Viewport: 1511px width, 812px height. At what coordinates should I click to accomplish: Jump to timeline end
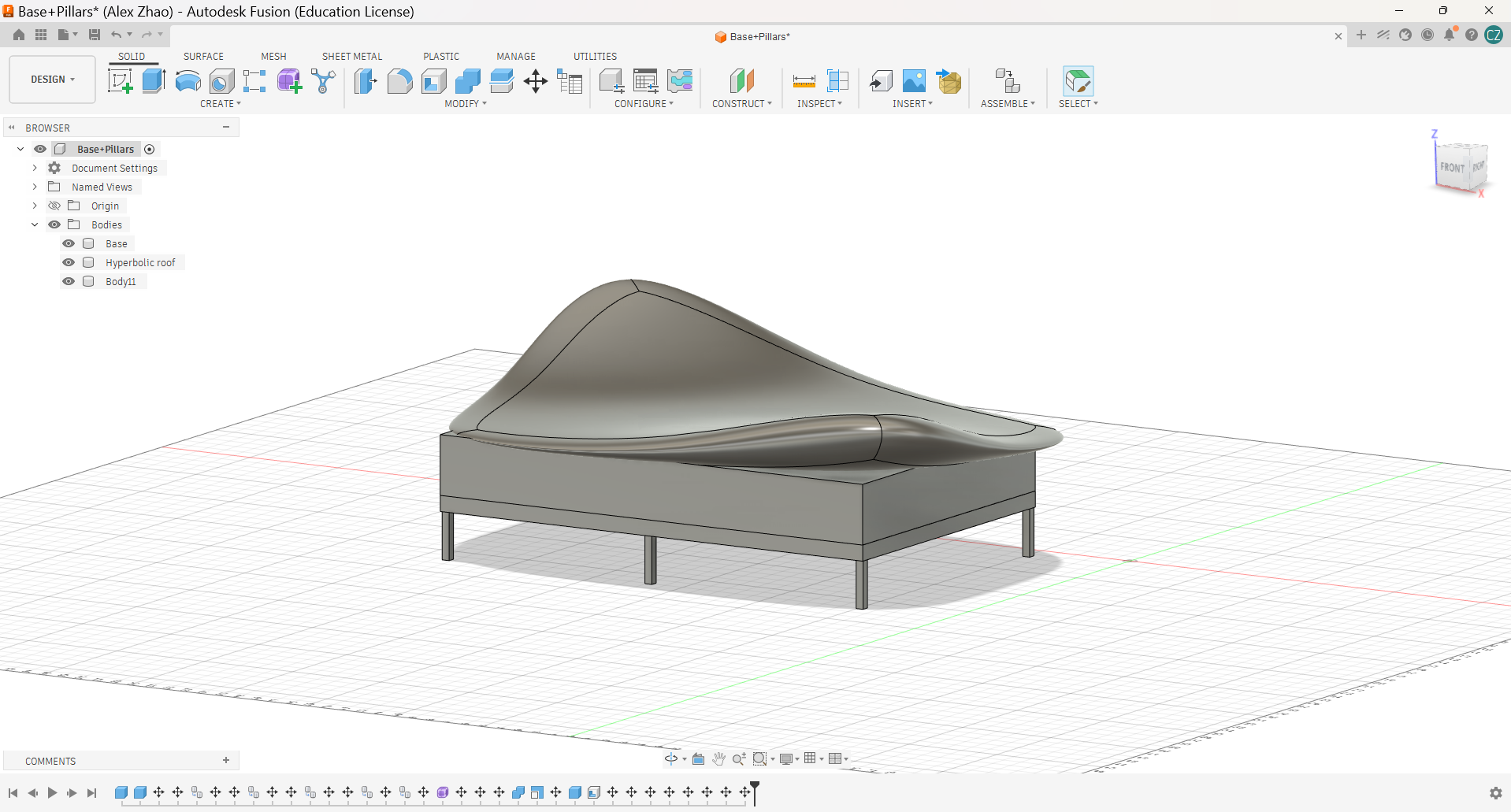point(92,793)
